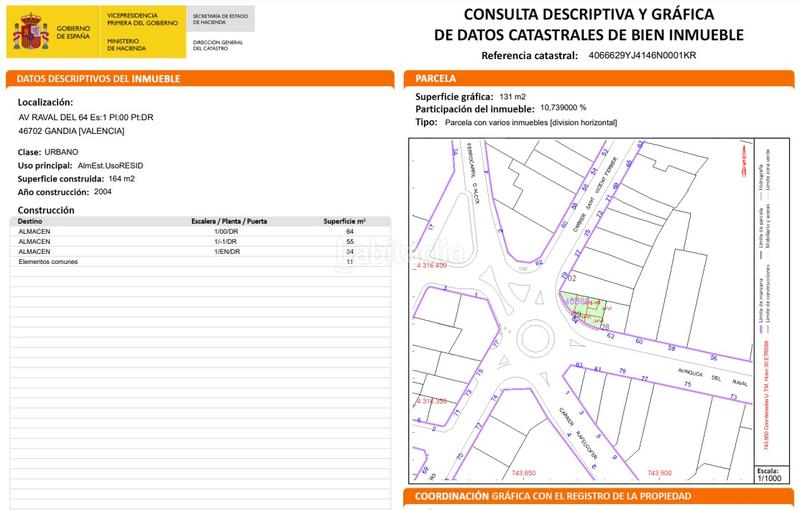
Task: Click the '1/-1/DR' table cell
Action: (226, 242)
